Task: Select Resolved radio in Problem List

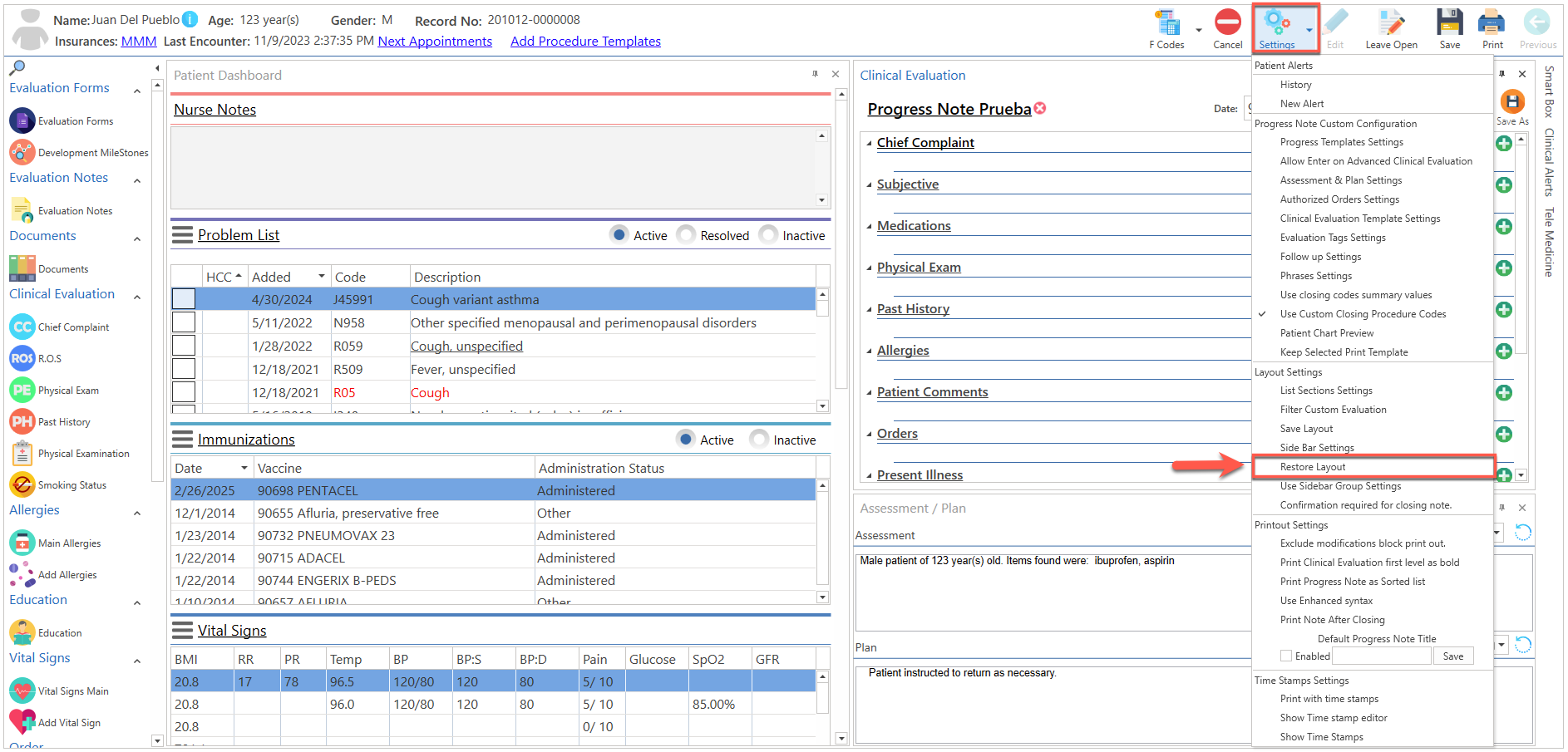Action: (686, 235)
